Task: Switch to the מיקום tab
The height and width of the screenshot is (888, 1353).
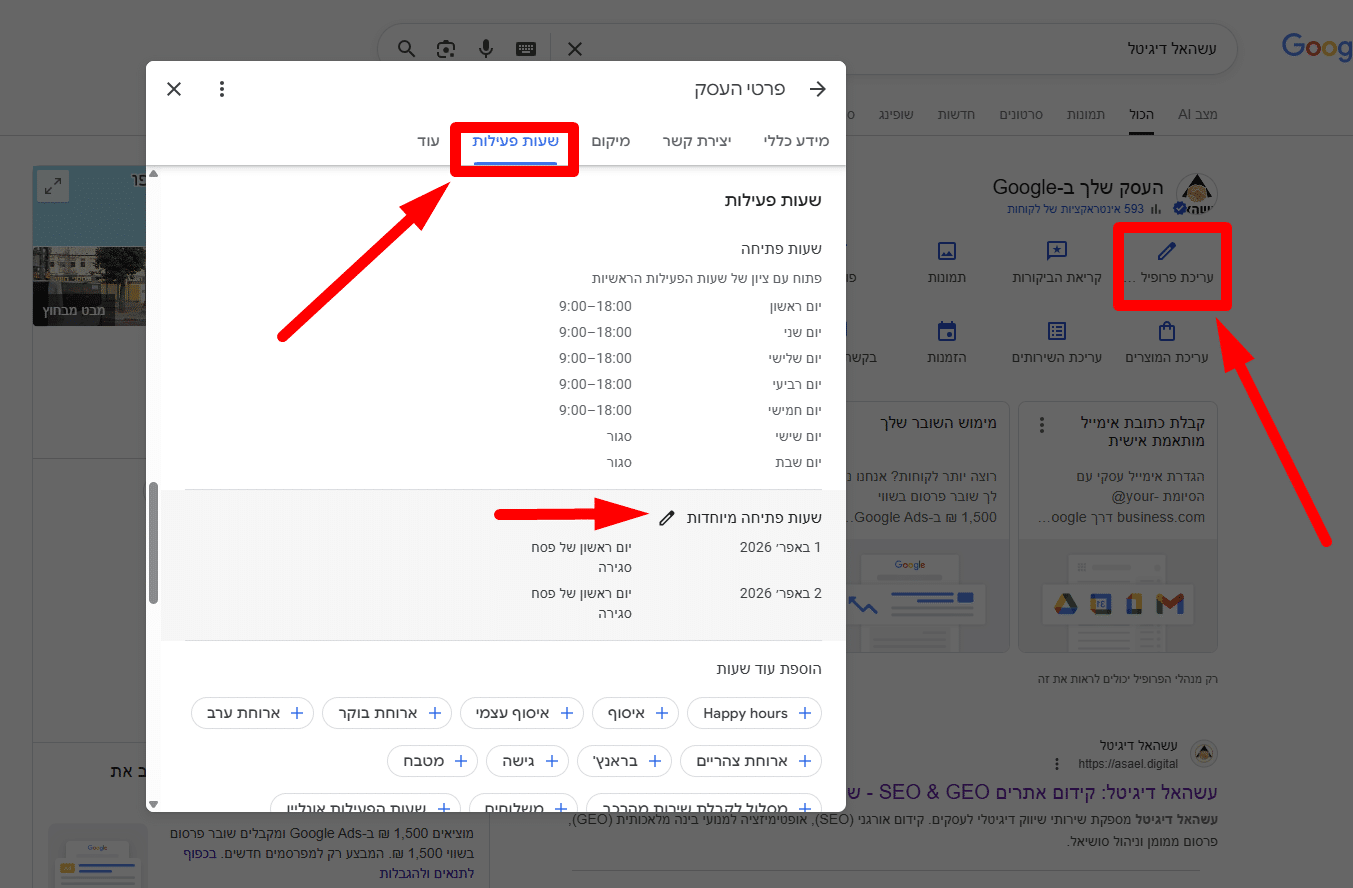Action: point(610,141)
